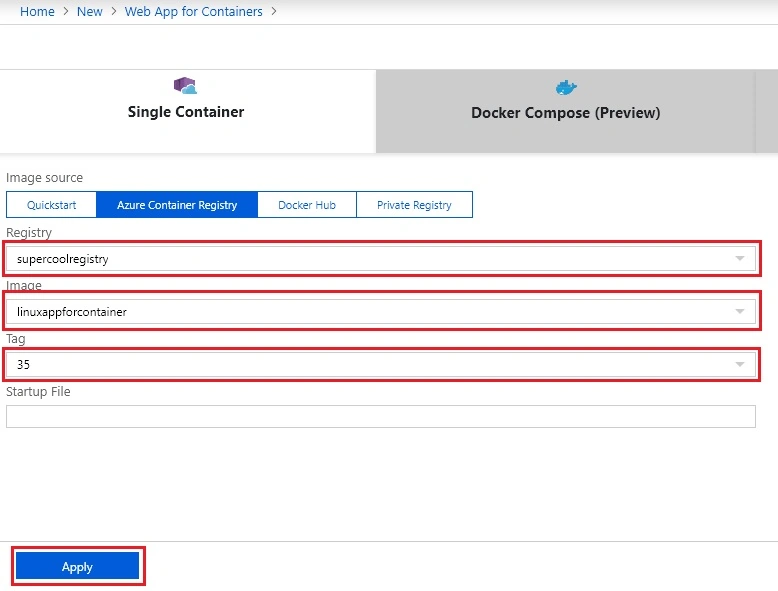Click the Apply button
The image size is (778, 591).
(77, 566)
